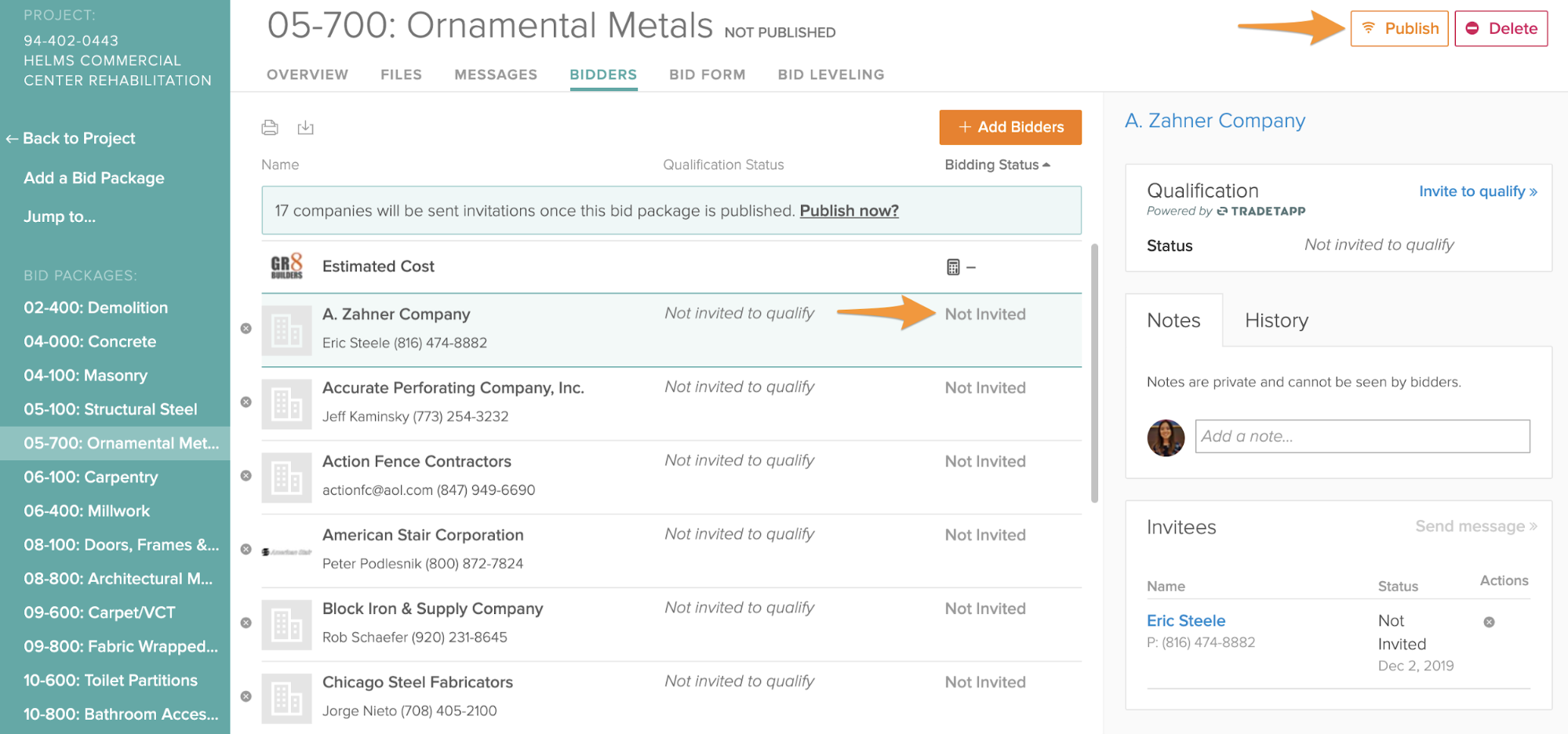This screenshot has height=734, width=1568.
Task: Click the bidders list vertical scrollbar
Action: [1094, 372]
